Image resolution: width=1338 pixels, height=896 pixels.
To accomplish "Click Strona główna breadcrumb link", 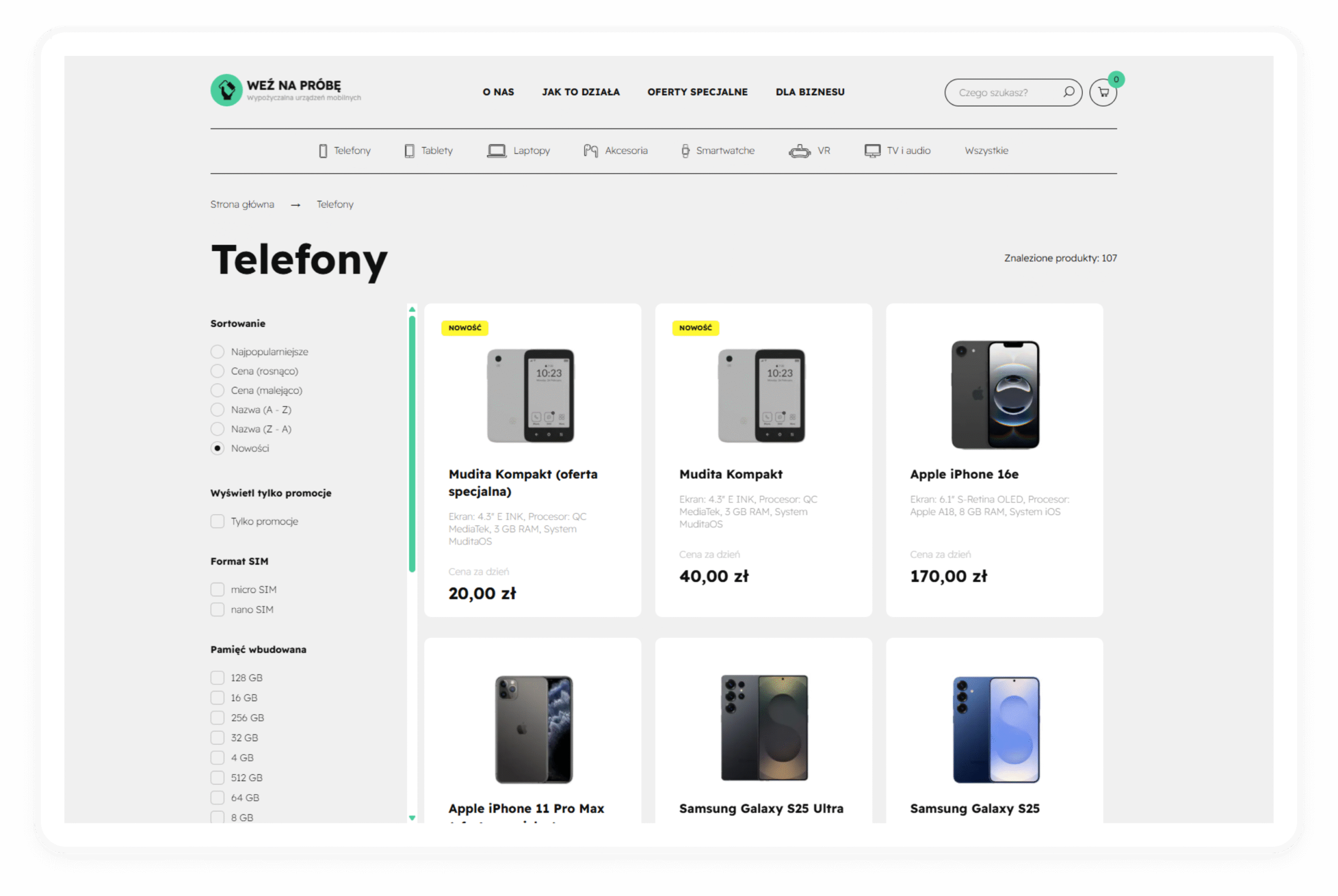I will click(242, 204).
